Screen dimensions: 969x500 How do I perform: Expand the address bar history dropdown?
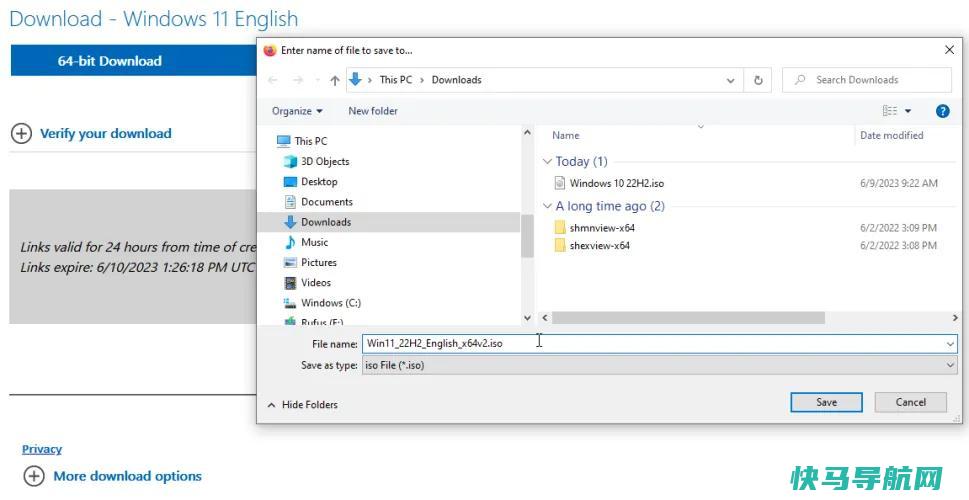coord(730,80)
